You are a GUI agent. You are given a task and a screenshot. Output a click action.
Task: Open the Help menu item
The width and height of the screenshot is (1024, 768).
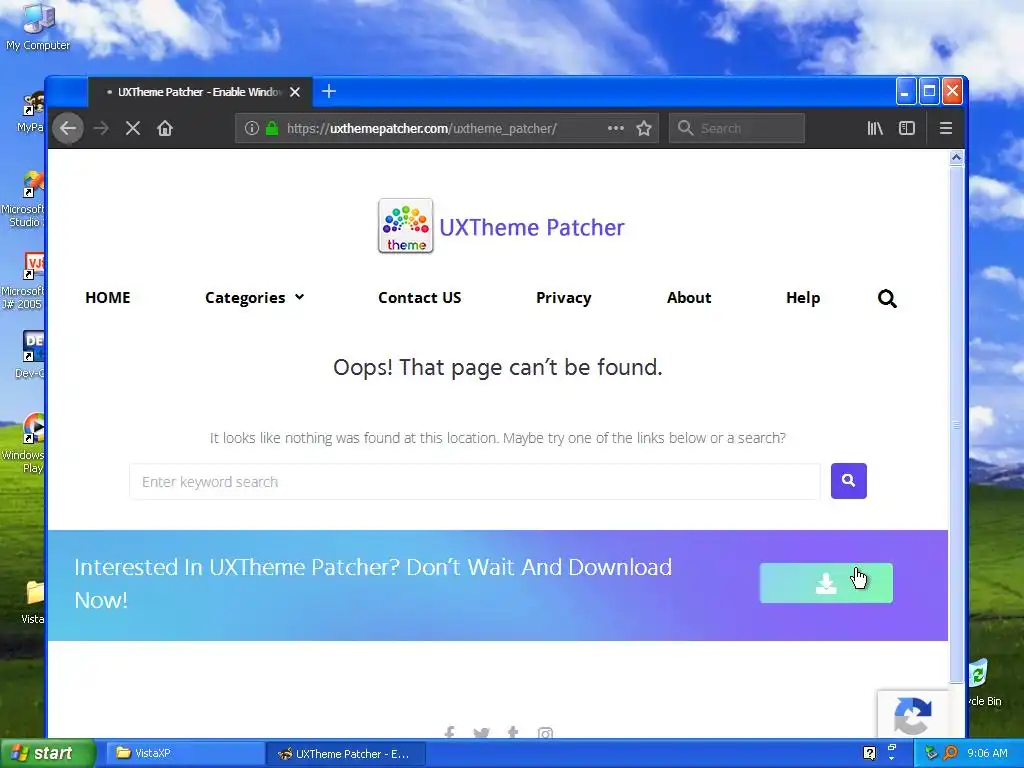click(x=803, y=298)
